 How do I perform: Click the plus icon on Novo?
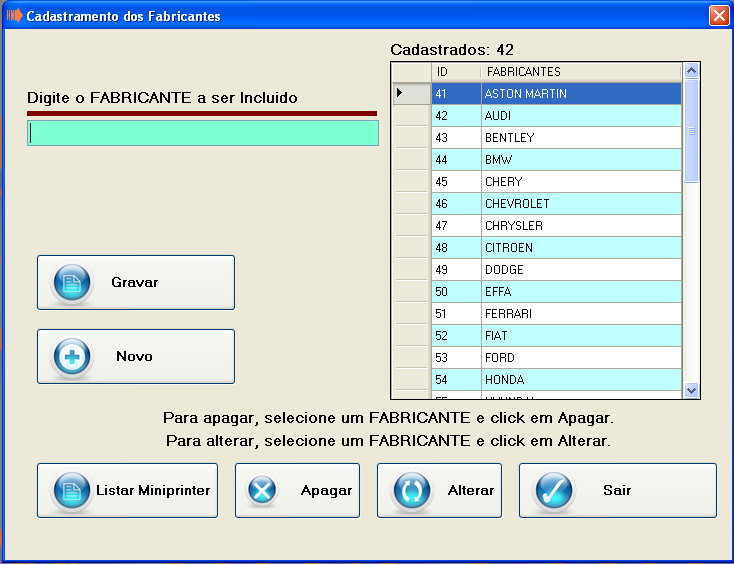tap(72, 357)
